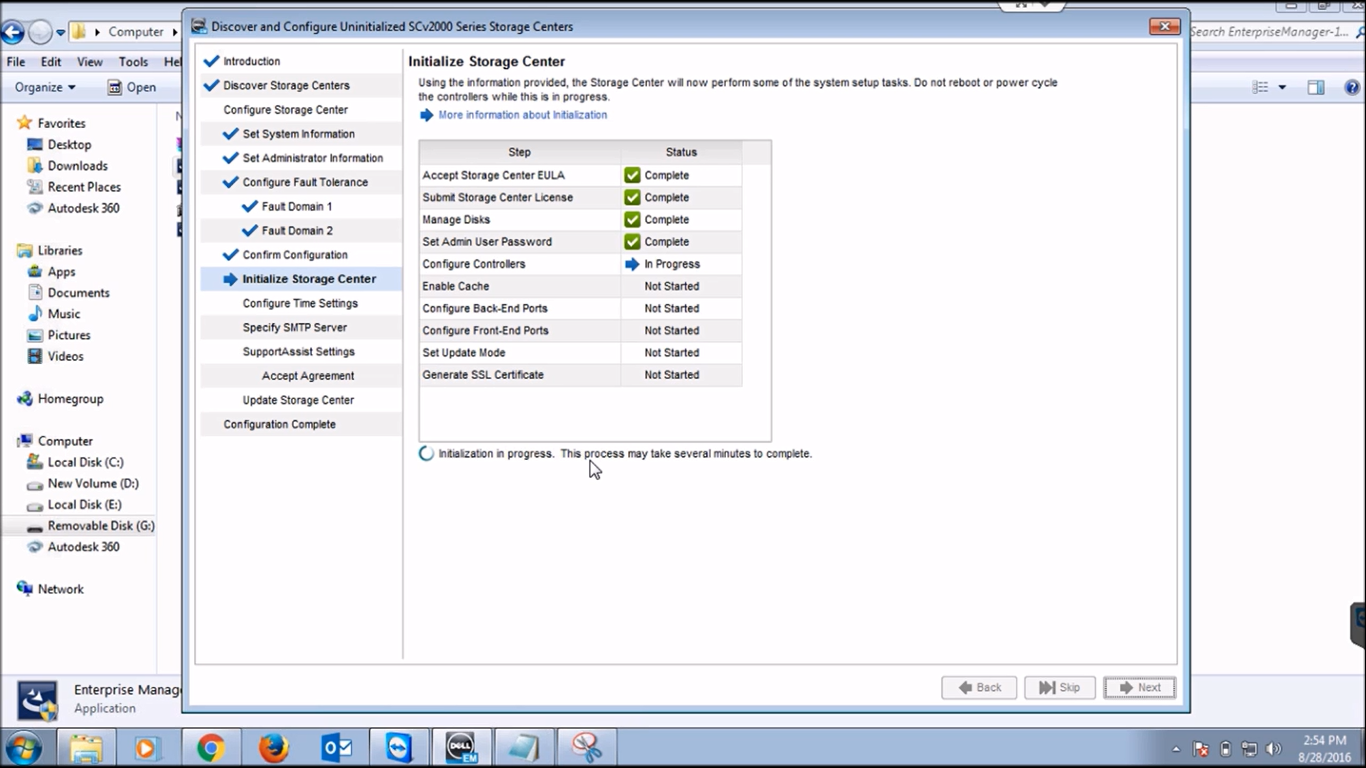
Task: Open Outlook from the taskbar
Action: (x=337, y=747)
